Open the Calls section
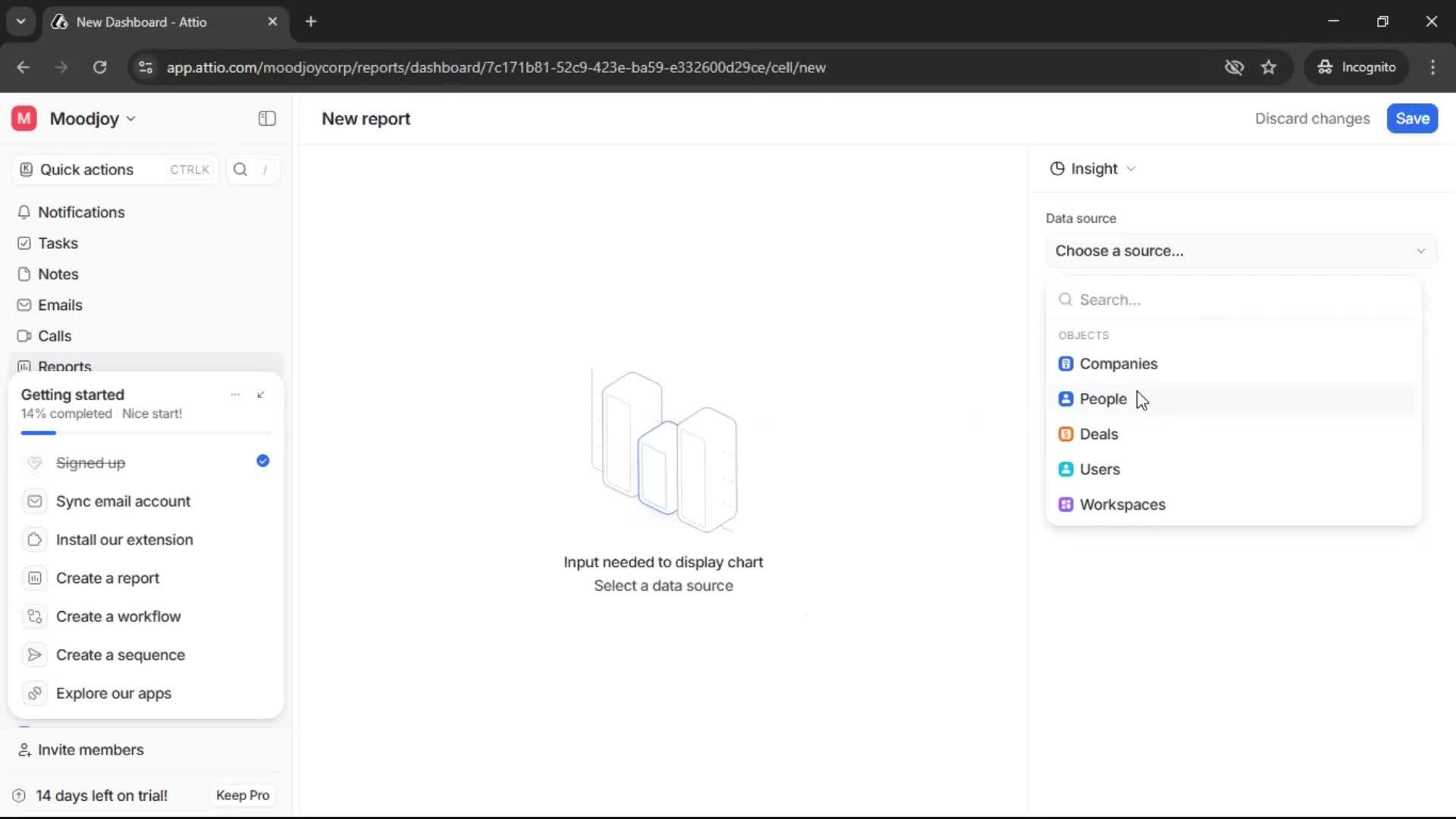The height and width of the screenshot is (819, 1456). (x=54, y=336)
